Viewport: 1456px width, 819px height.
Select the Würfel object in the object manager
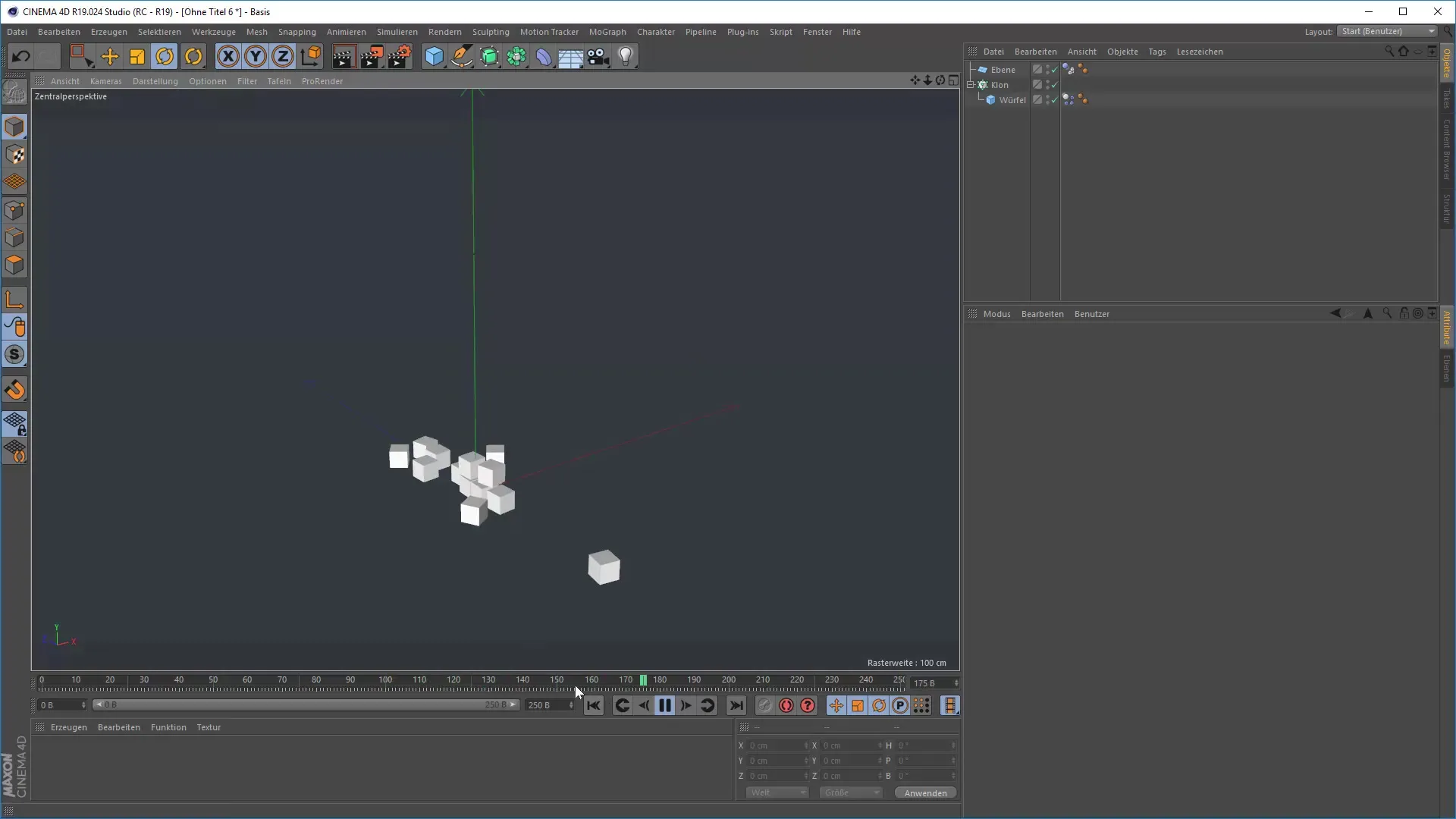(1012, 100)
